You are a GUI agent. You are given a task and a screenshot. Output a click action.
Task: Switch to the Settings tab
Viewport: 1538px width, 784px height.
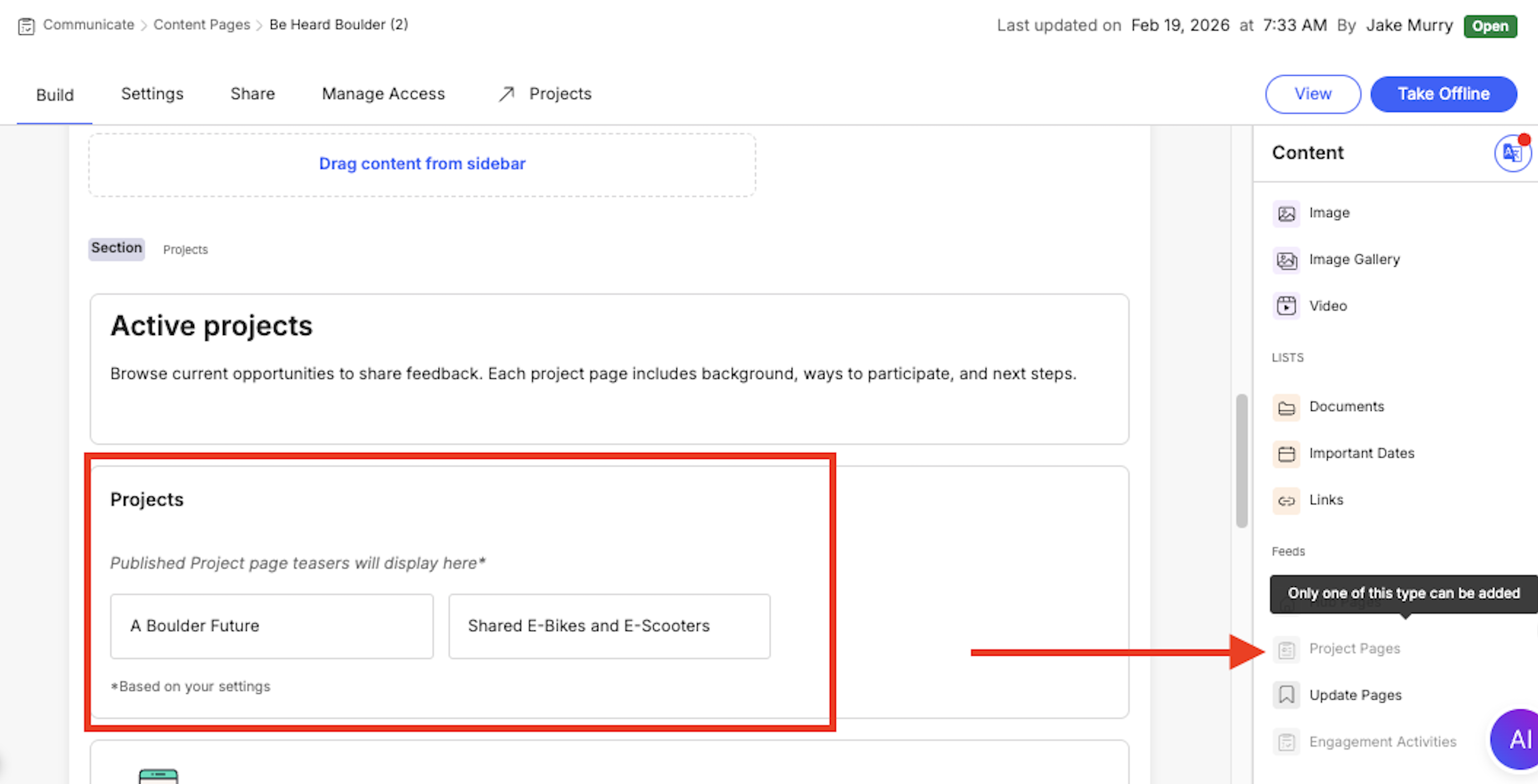(x=152, y=93)
